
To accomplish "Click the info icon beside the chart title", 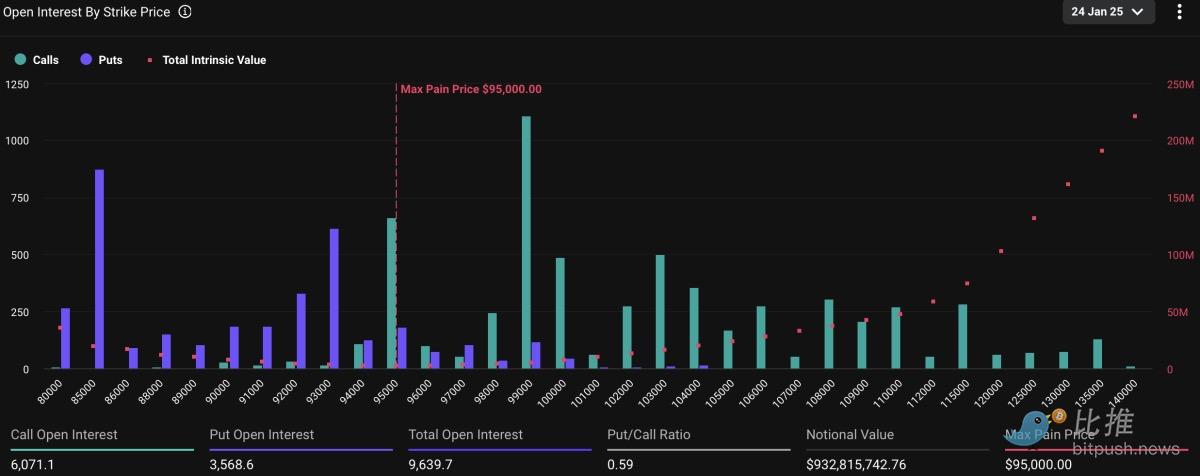I will [x=184, y=12].
